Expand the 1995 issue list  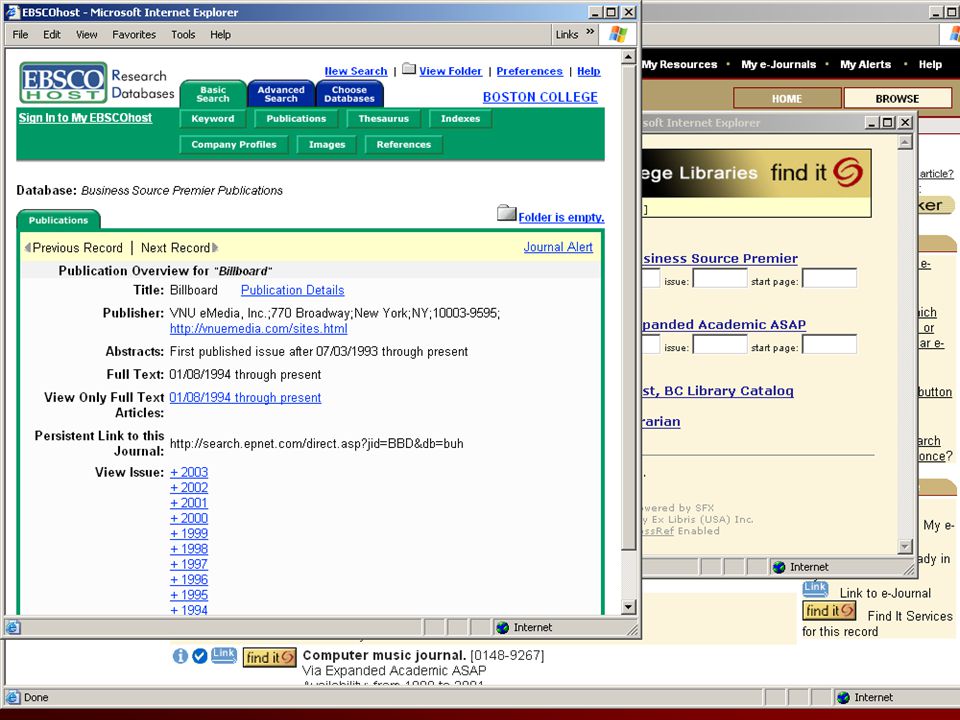pyautogui.click(x=189, y=594)
